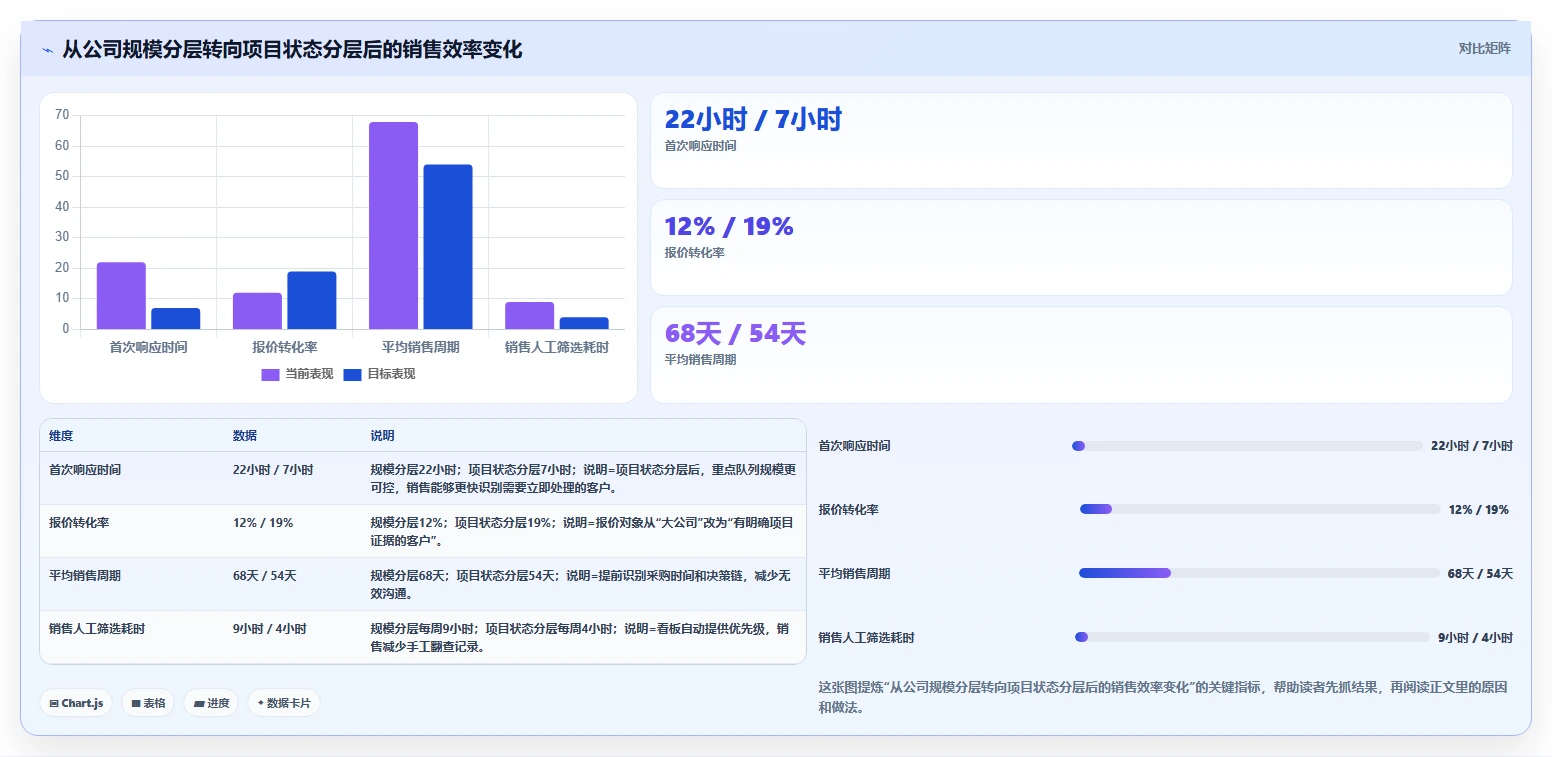The image size is (1552, 757).
Task: Click the blue 报价转化率 bar in the chart
Action: click(312, 300)
